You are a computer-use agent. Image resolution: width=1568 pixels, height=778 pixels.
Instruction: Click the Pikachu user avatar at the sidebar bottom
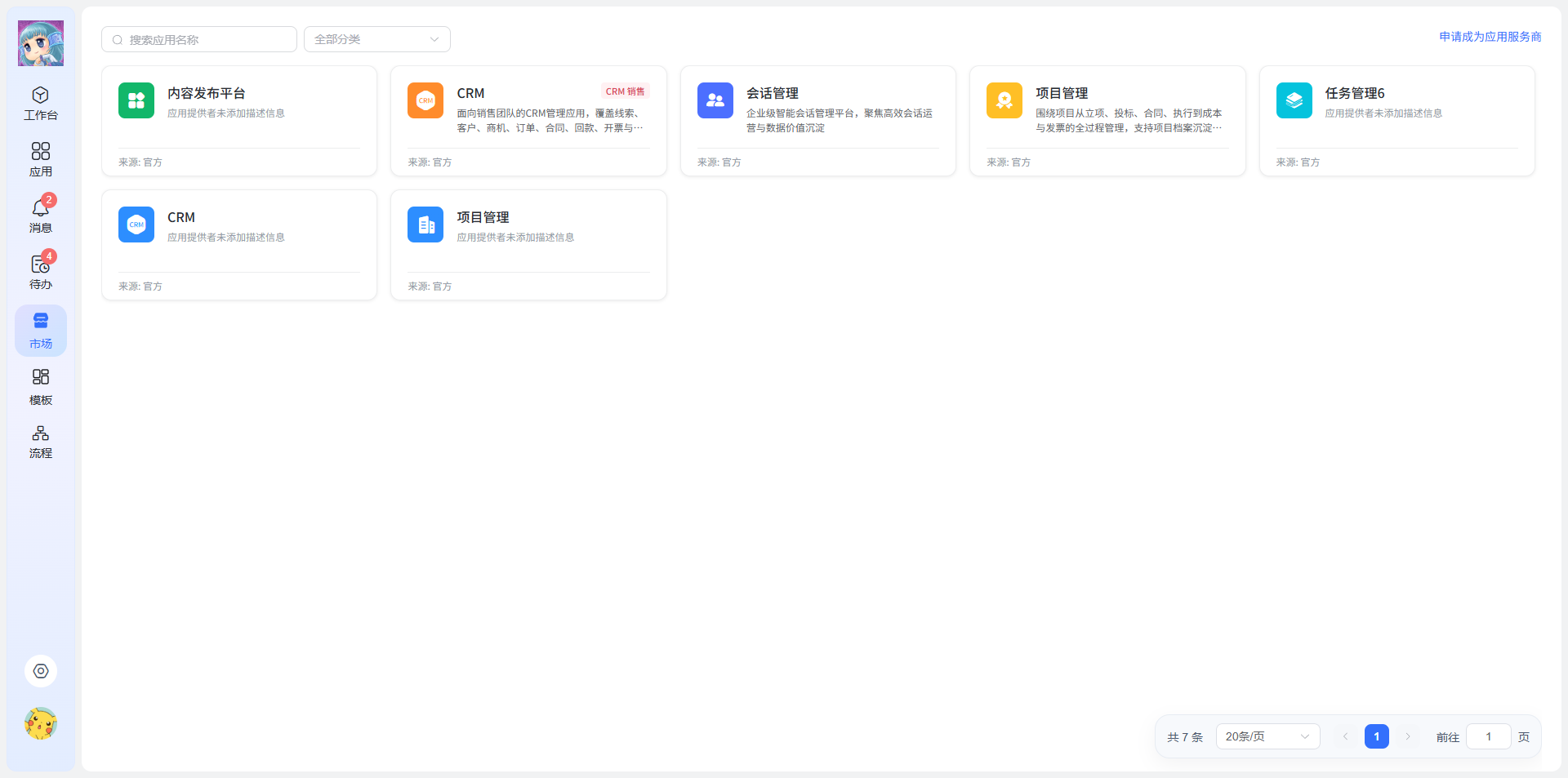point(41,724)
